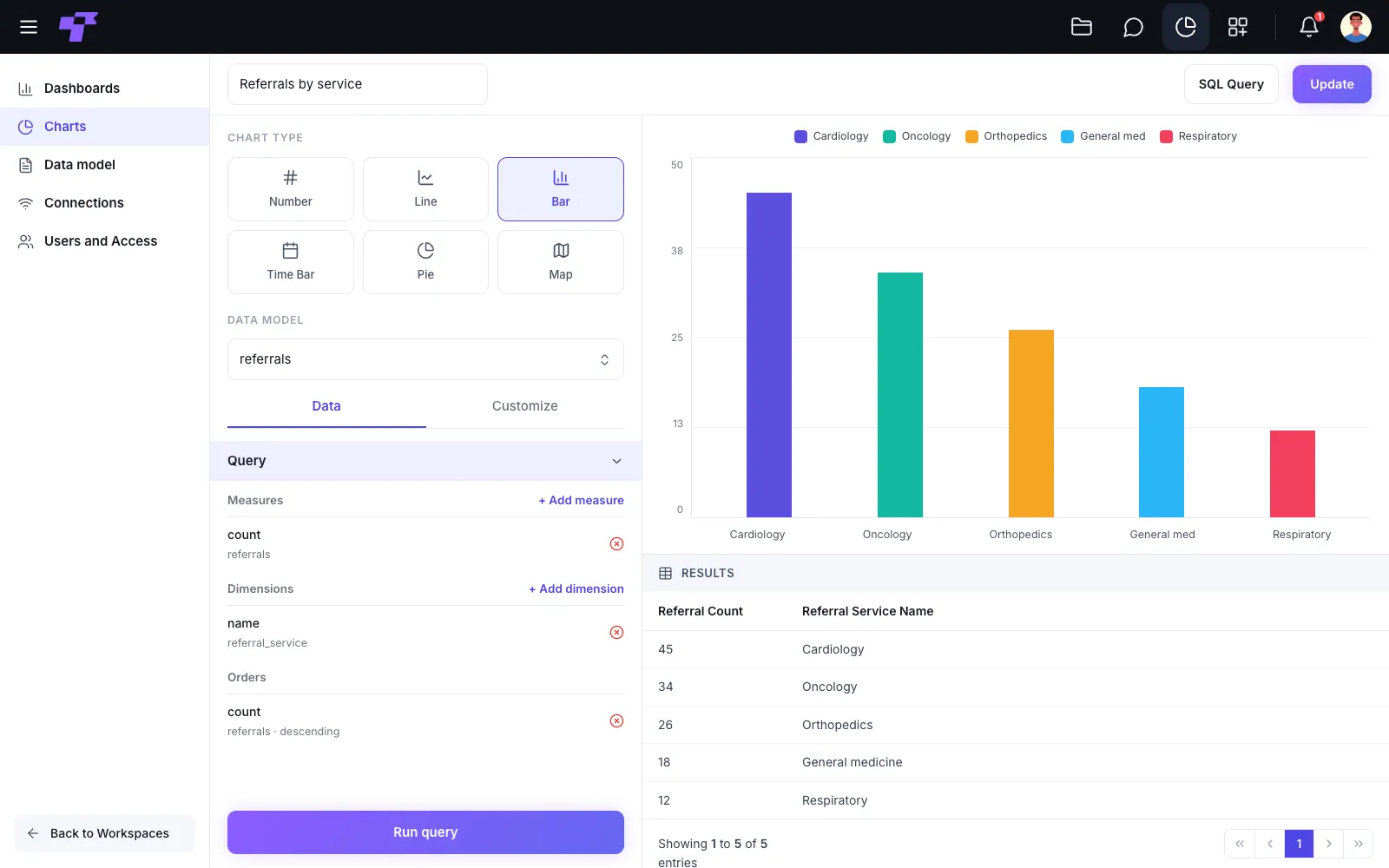Click the Referral Count column header
Image resolution: width=1389 pixels, height=868 pixels.
click(701, 612)
